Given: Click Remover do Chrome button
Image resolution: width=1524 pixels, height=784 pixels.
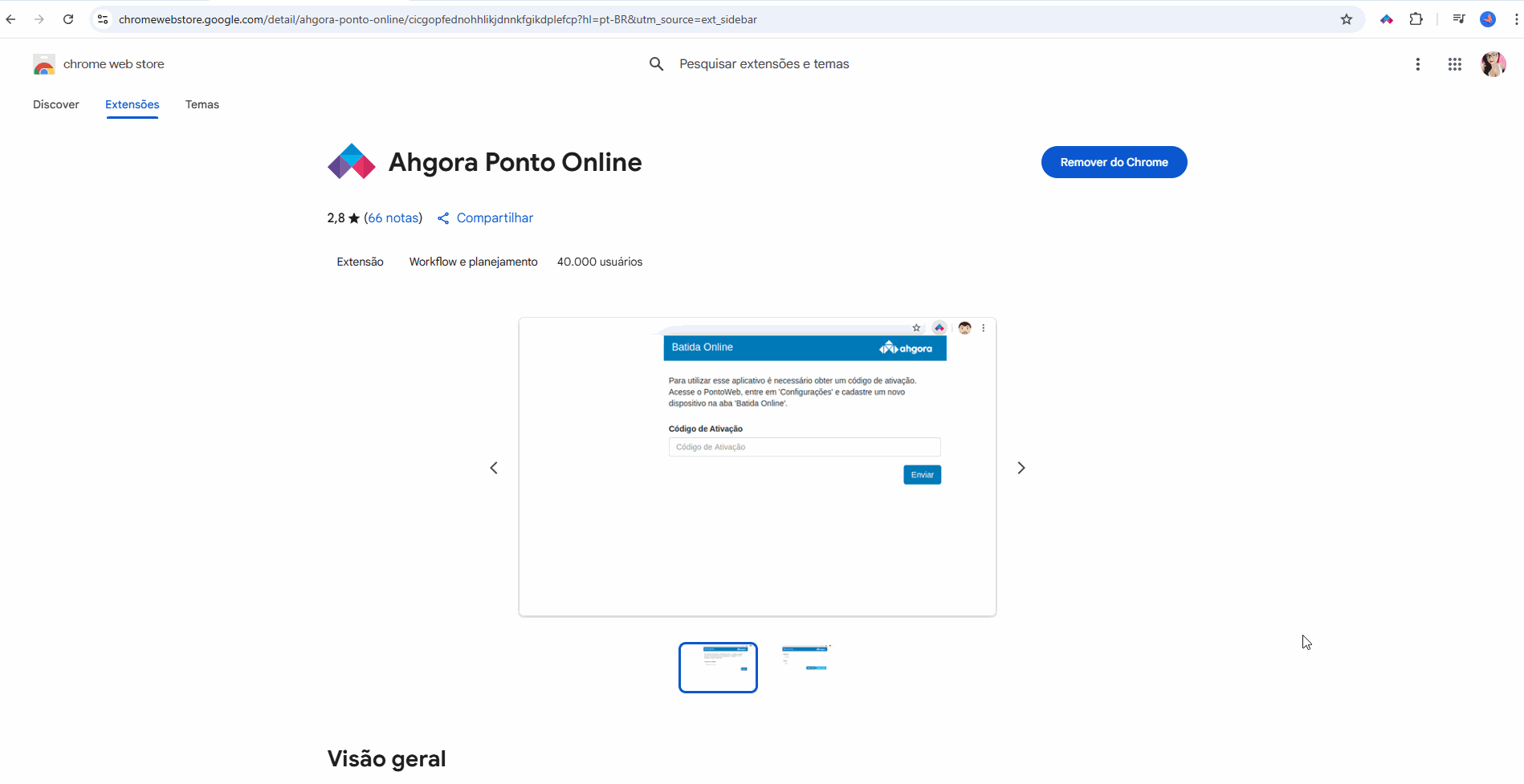Looking at the screenshot, I should click(x=1114, y=162).
